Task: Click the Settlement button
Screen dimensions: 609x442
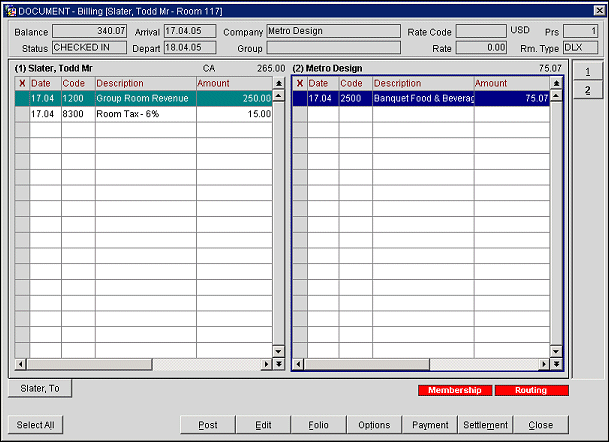Action: (x=486, y=425)
